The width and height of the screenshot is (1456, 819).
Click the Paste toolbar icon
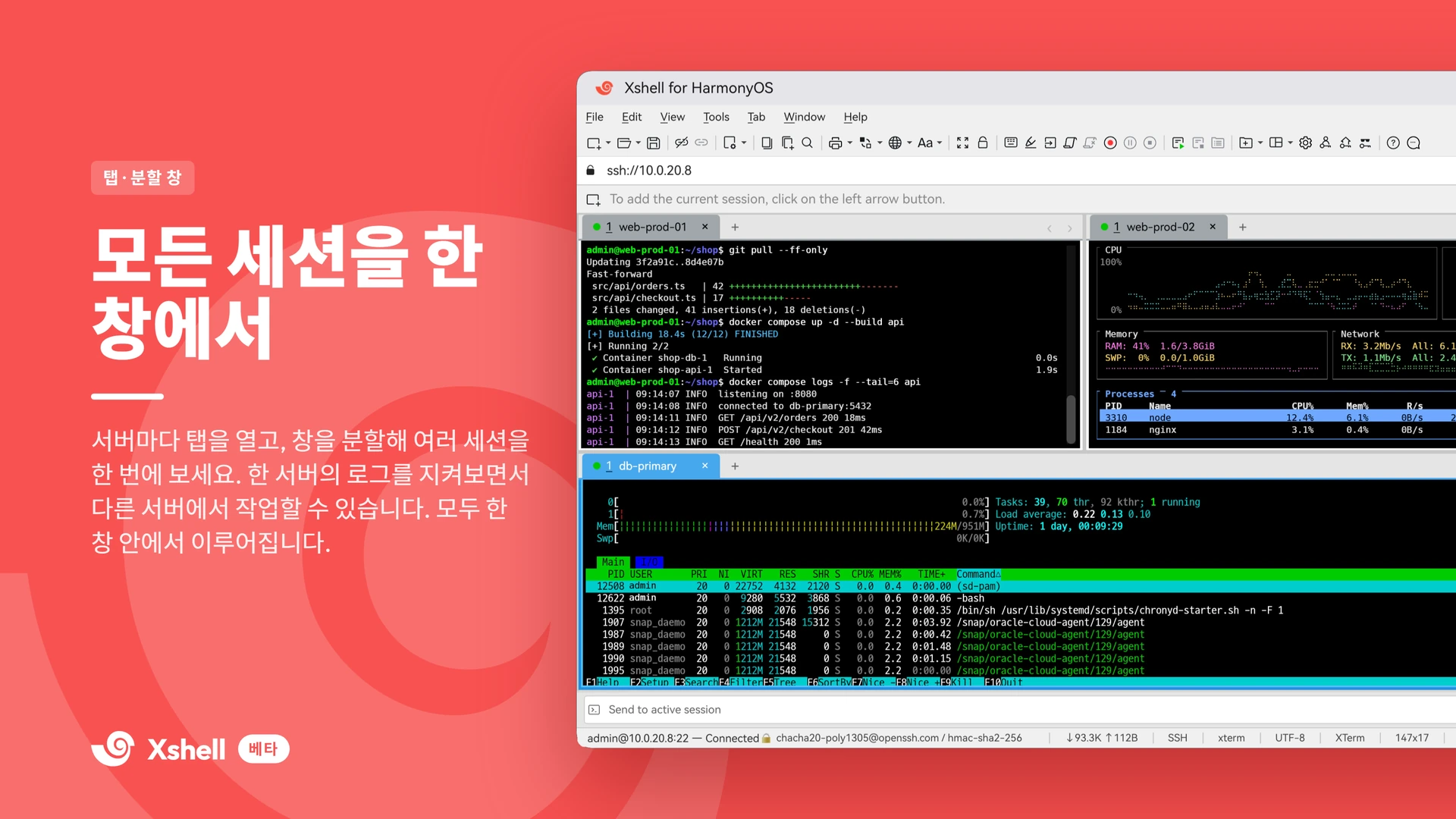click(787, 143)
